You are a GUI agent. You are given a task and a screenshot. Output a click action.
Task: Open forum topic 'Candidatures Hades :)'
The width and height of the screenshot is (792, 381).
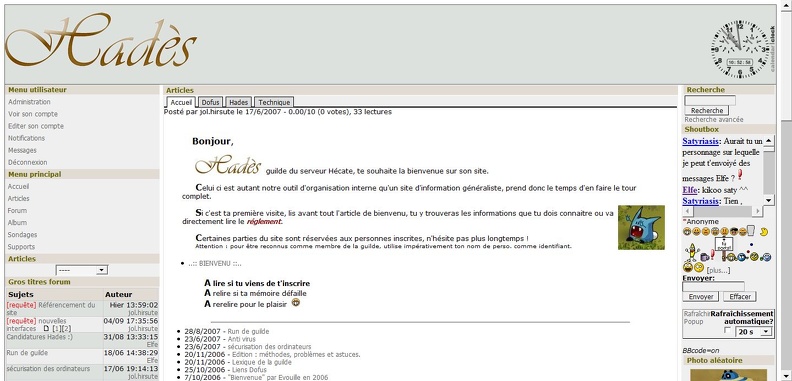(x=39, y=337)
